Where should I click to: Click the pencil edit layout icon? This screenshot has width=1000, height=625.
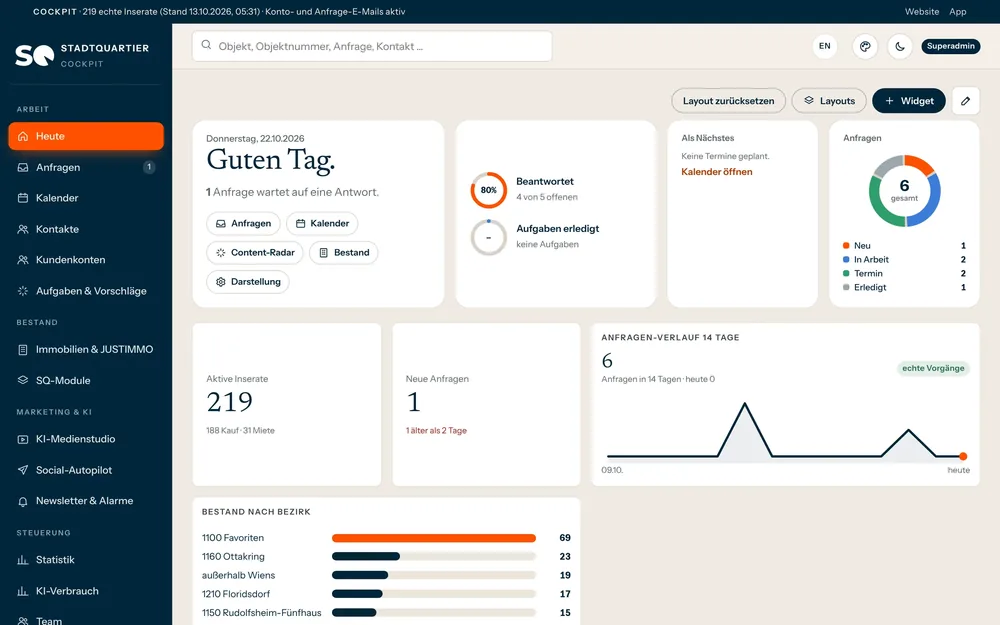click(x=966, y=101)
